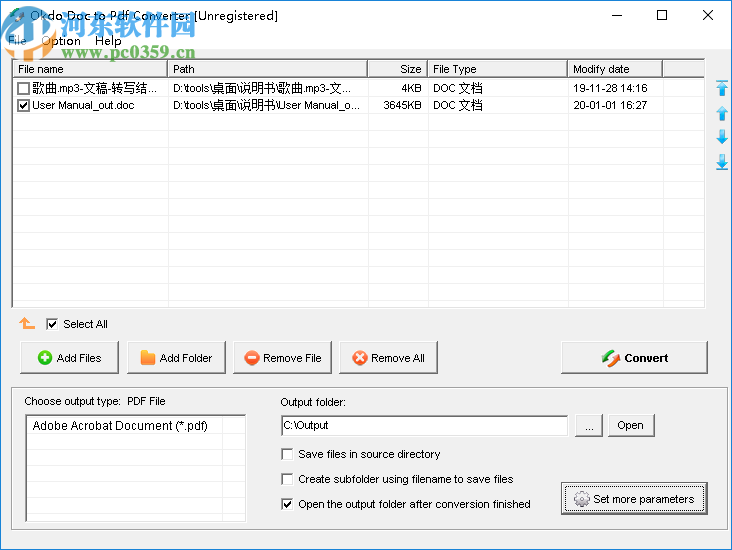Click the Output folder path field

[x=424, y=425]
